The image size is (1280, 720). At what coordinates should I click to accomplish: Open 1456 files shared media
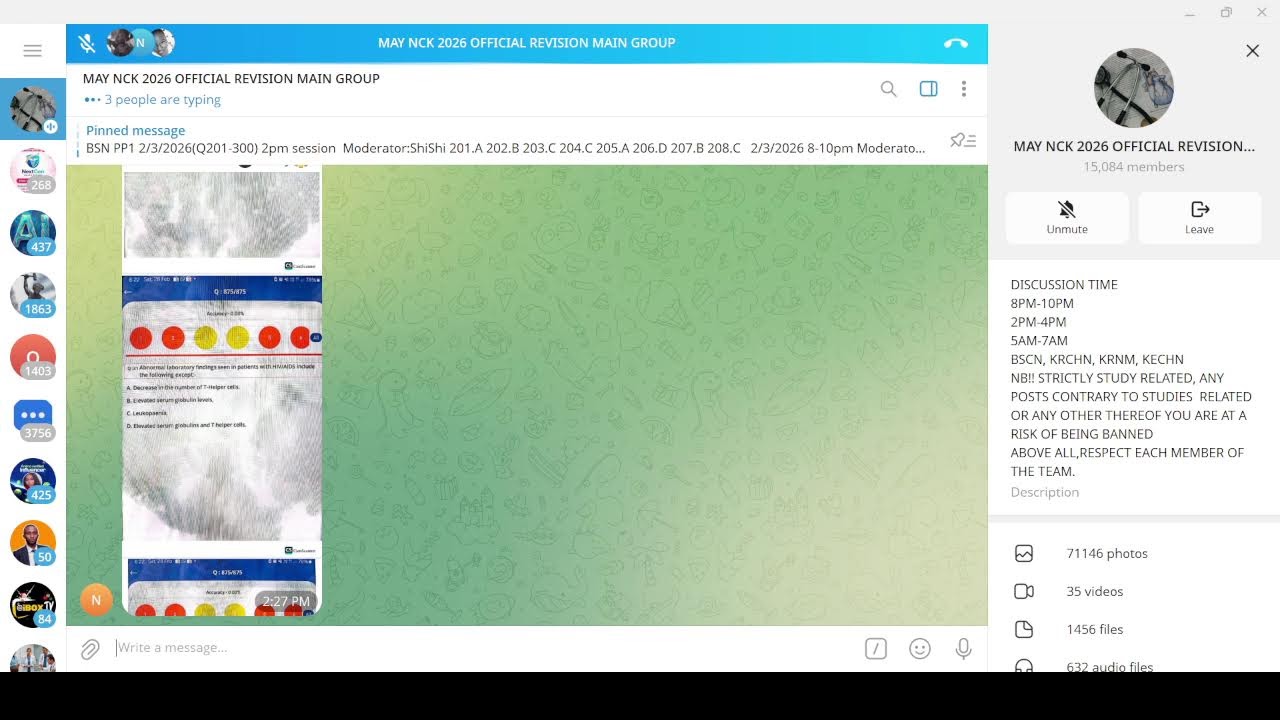click(x=1134, y=629)
